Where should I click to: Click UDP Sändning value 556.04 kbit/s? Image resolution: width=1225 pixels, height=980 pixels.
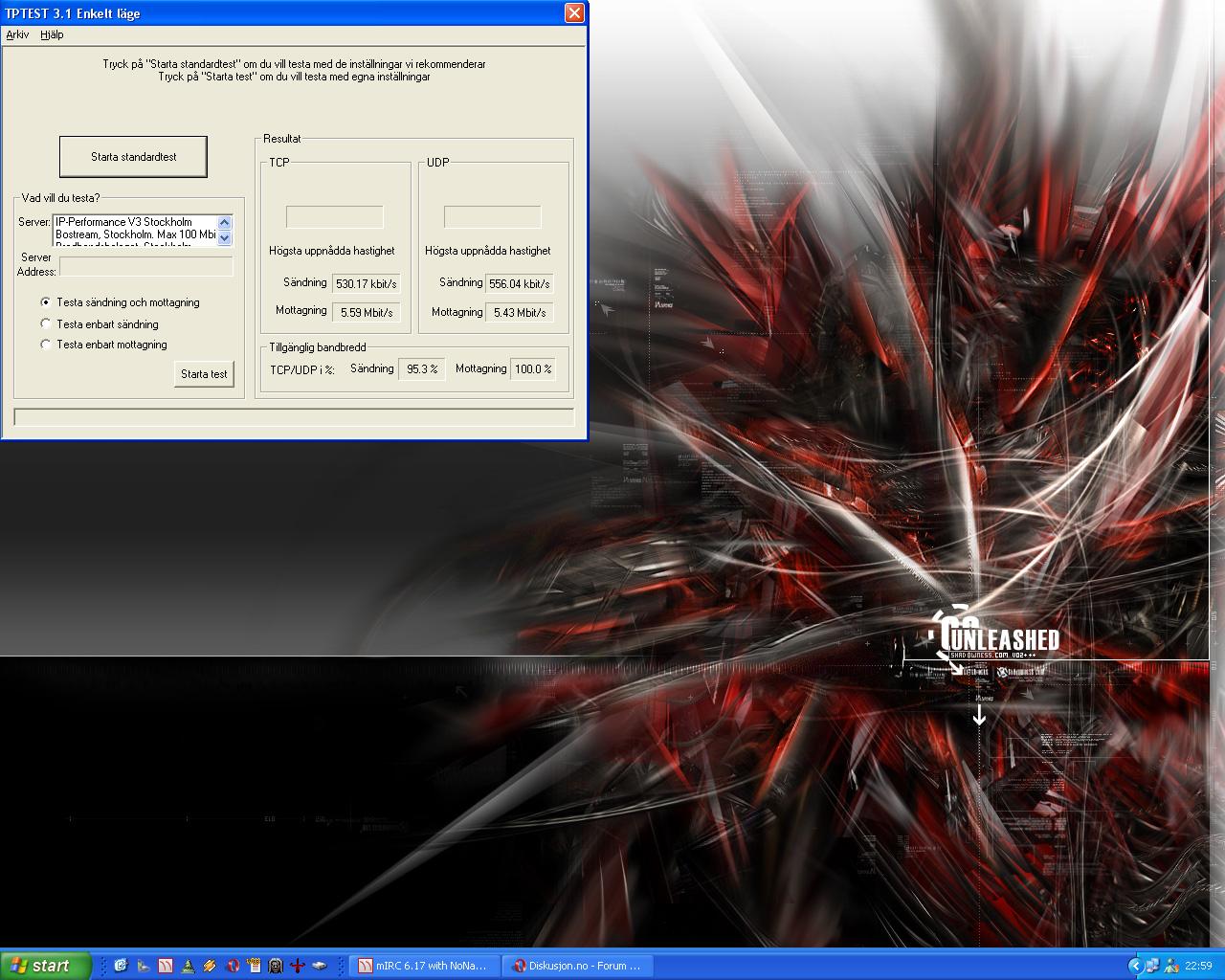click(520, 283)
